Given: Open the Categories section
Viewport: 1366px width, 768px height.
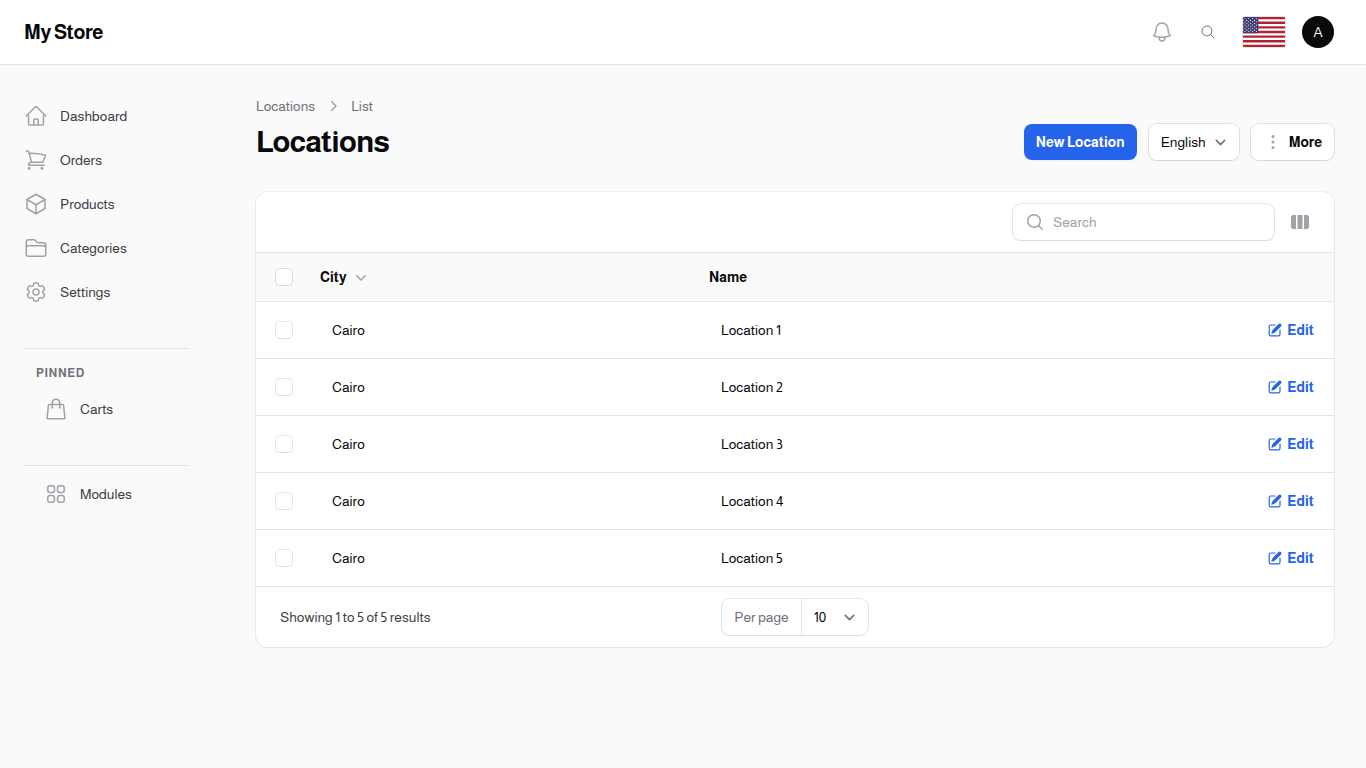Looking at the screenshot, I should coord(93,248).
